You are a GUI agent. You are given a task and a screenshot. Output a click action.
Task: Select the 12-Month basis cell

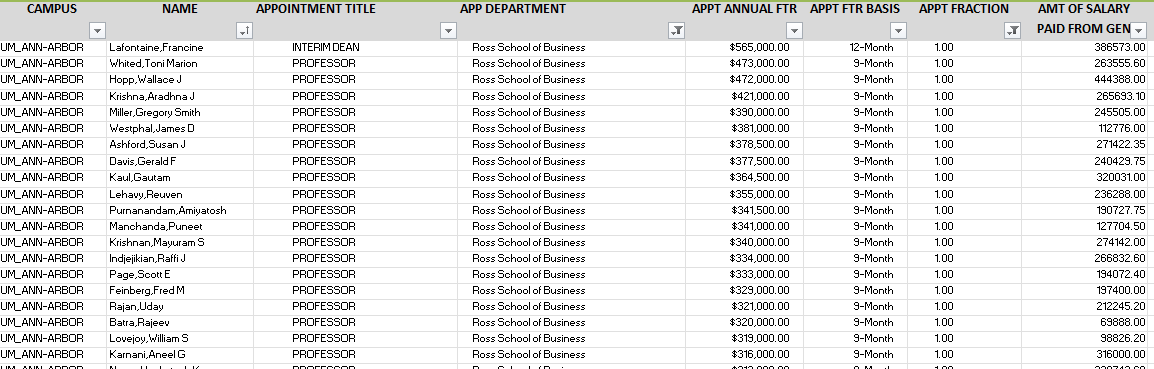coord(855,48)
